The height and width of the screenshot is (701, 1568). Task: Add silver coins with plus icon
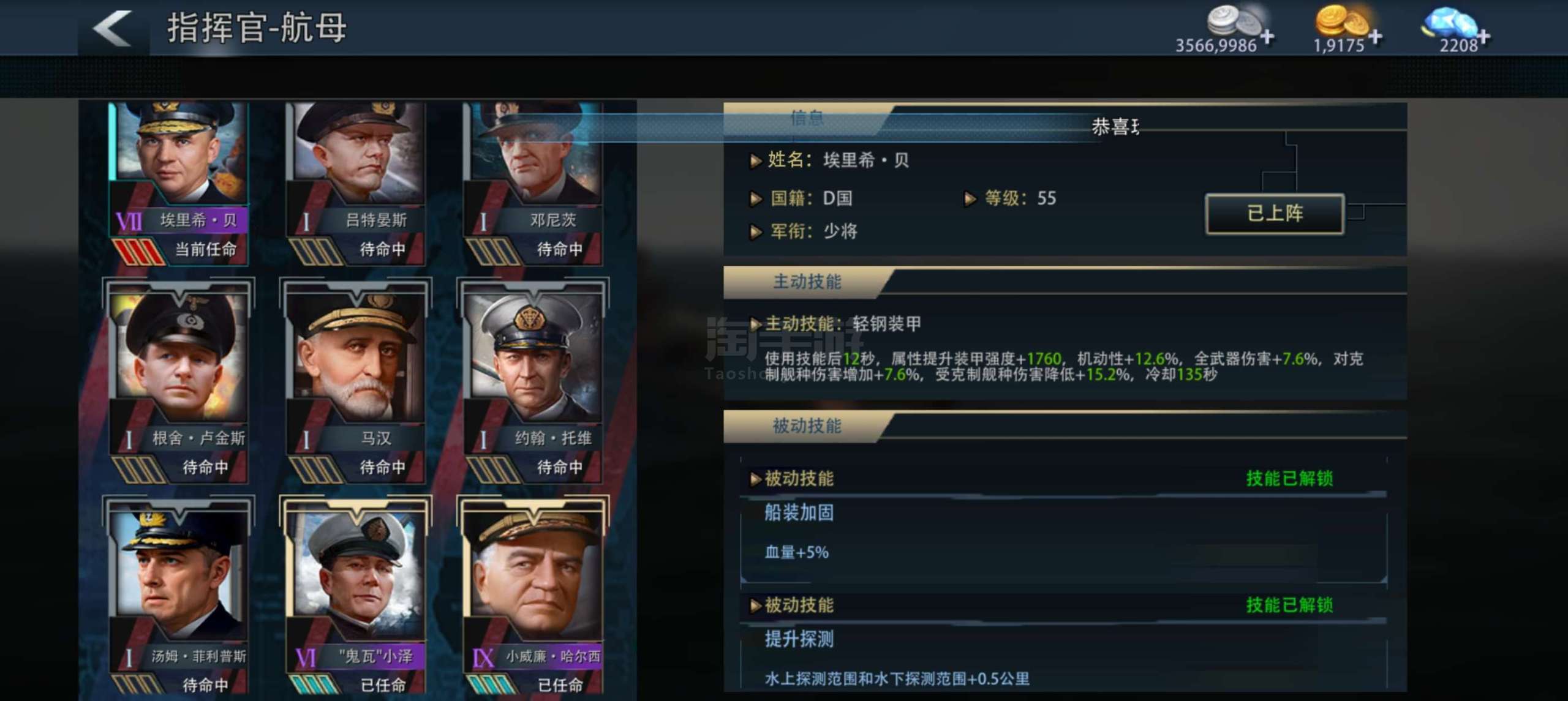pos(1267,37)
